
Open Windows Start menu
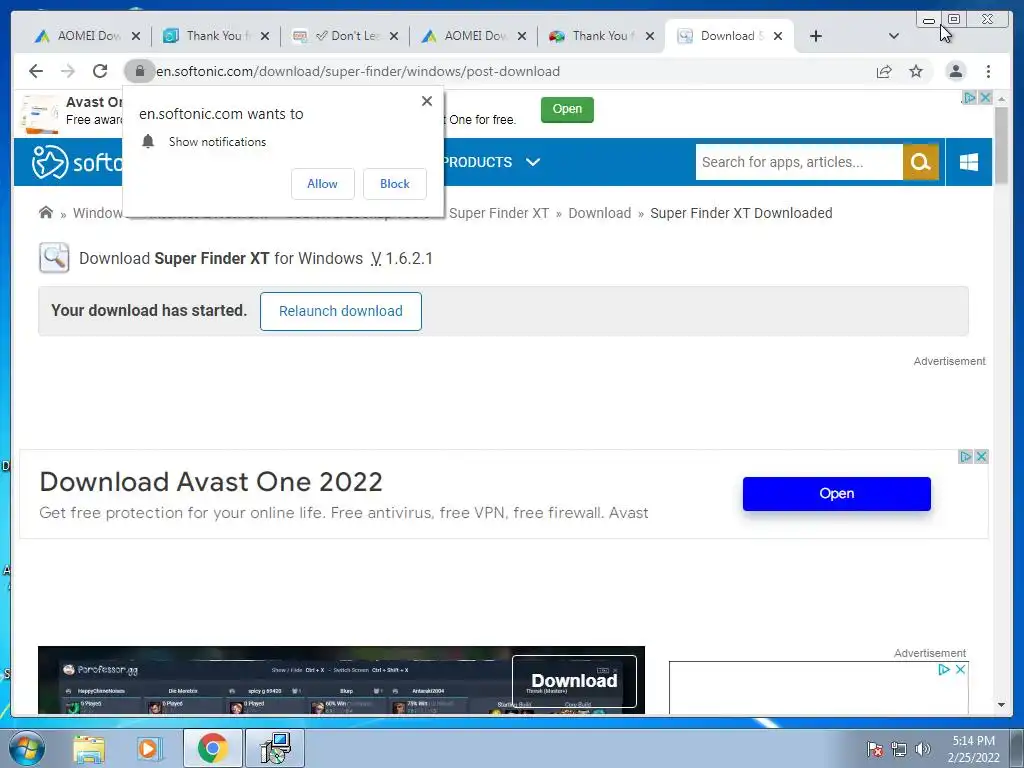tap(25, 748)
